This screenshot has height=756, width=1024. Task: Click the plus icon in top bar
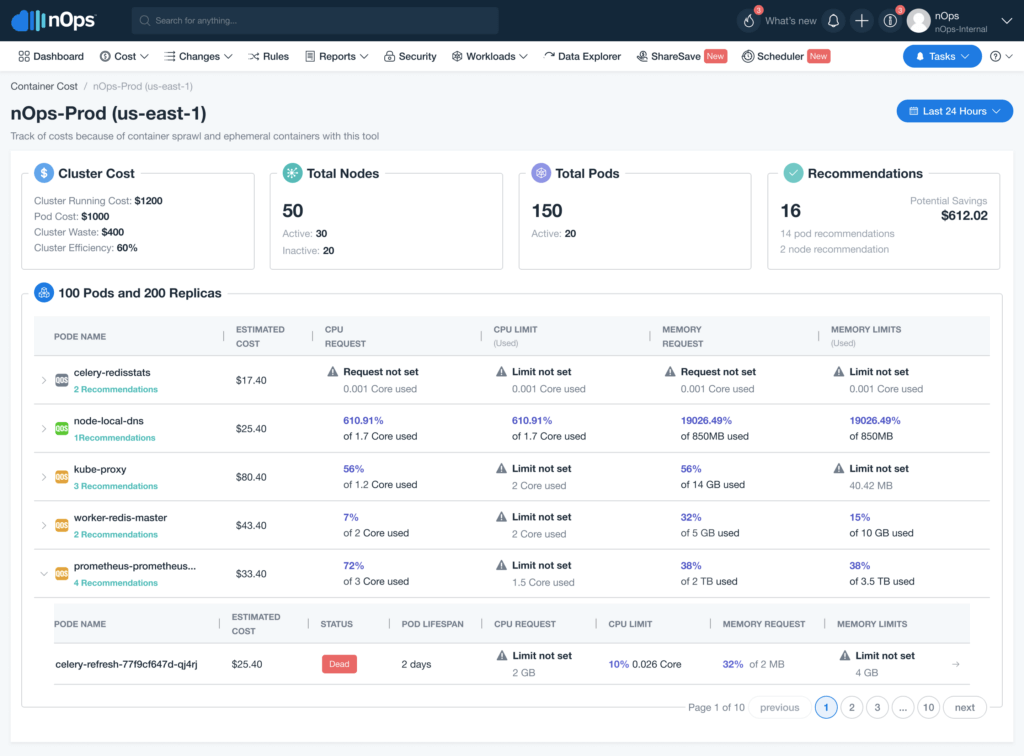(x=862, y=21)
